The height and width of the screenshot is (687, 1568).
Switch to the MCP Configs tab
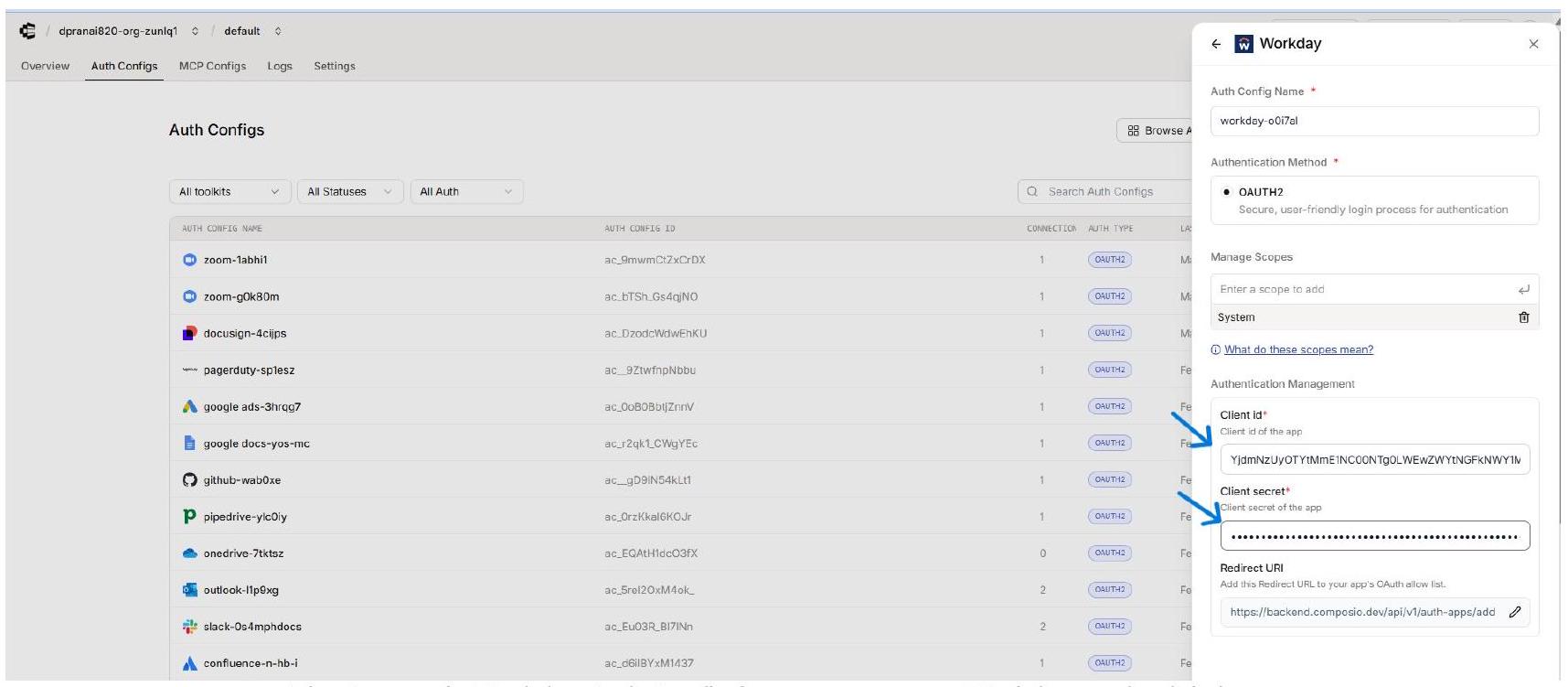[x=212, y=66]
